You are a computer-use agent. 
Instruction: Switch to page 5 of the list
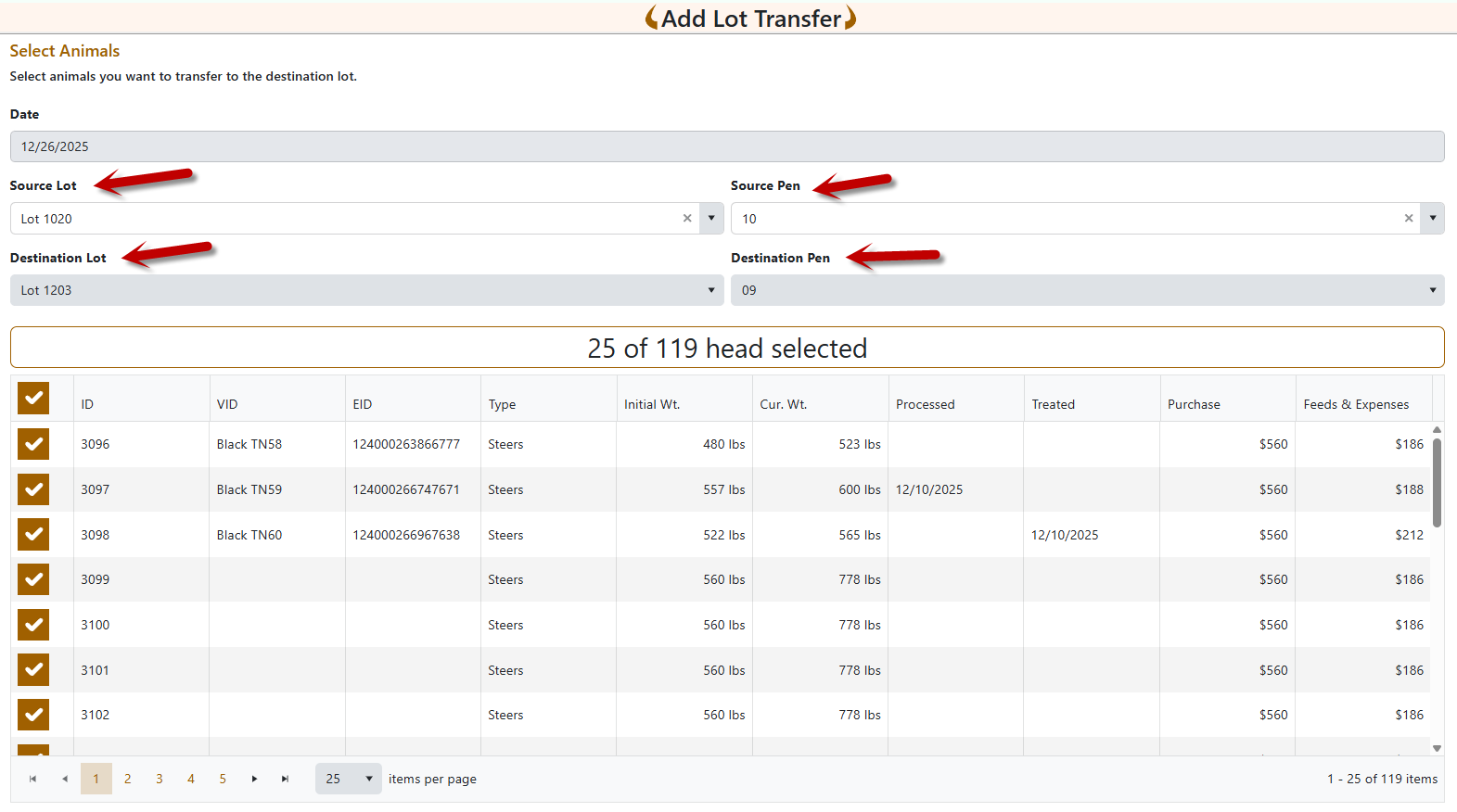coord(223,779)
